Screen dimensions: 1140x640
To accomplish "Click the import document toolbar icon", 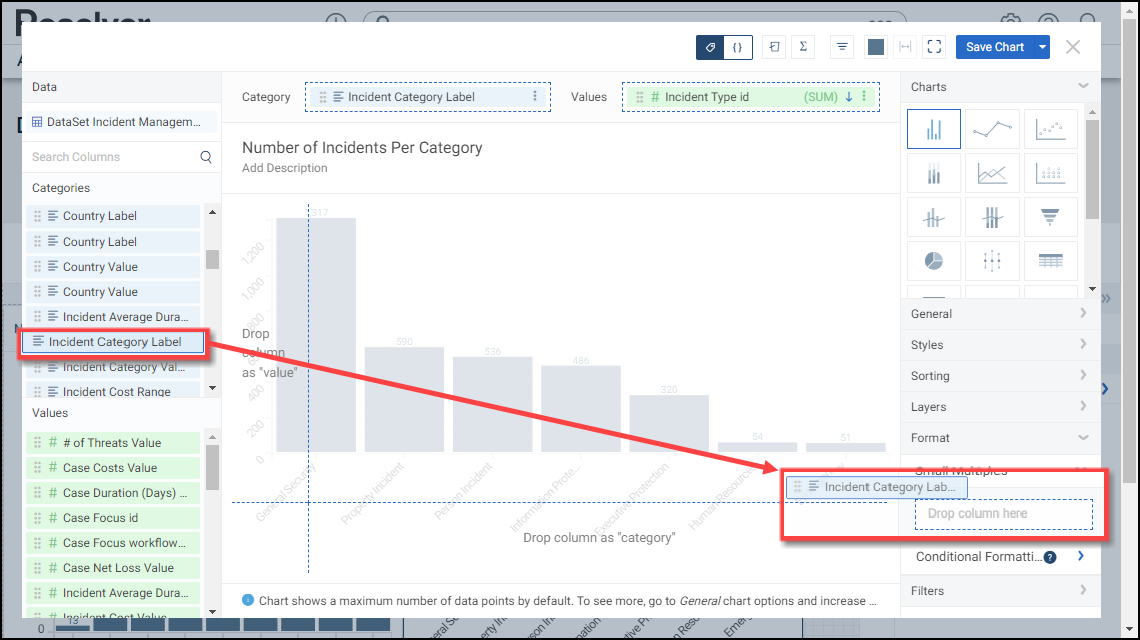I will [774, 47].
